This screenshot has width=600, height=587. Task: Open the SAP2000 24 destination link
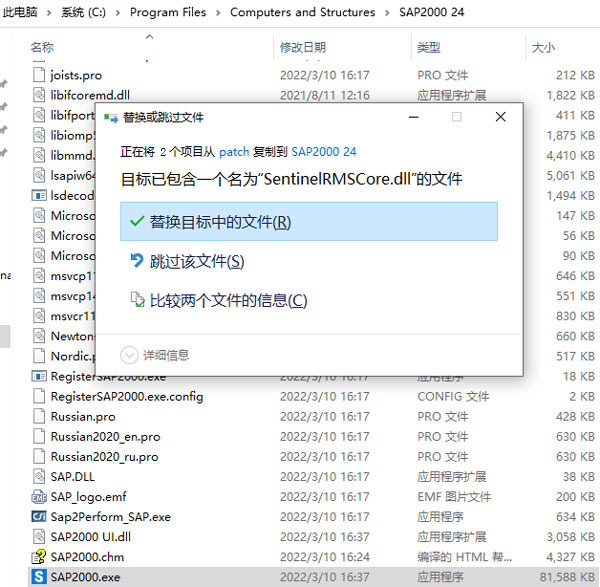[324, 152]
